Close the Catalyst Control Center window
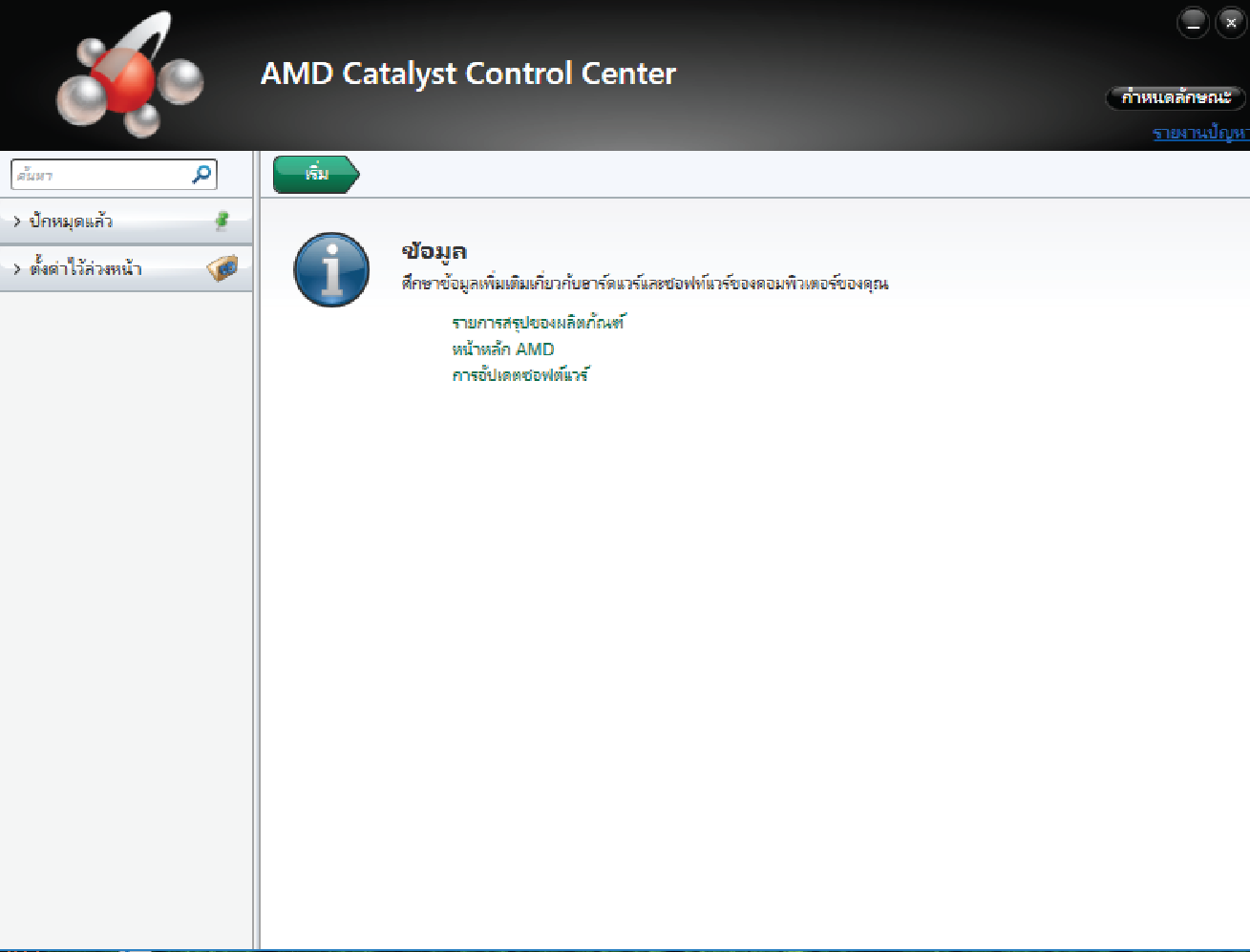Image resolution: width=1250 pixels, height=952 pixels. 1230,23
